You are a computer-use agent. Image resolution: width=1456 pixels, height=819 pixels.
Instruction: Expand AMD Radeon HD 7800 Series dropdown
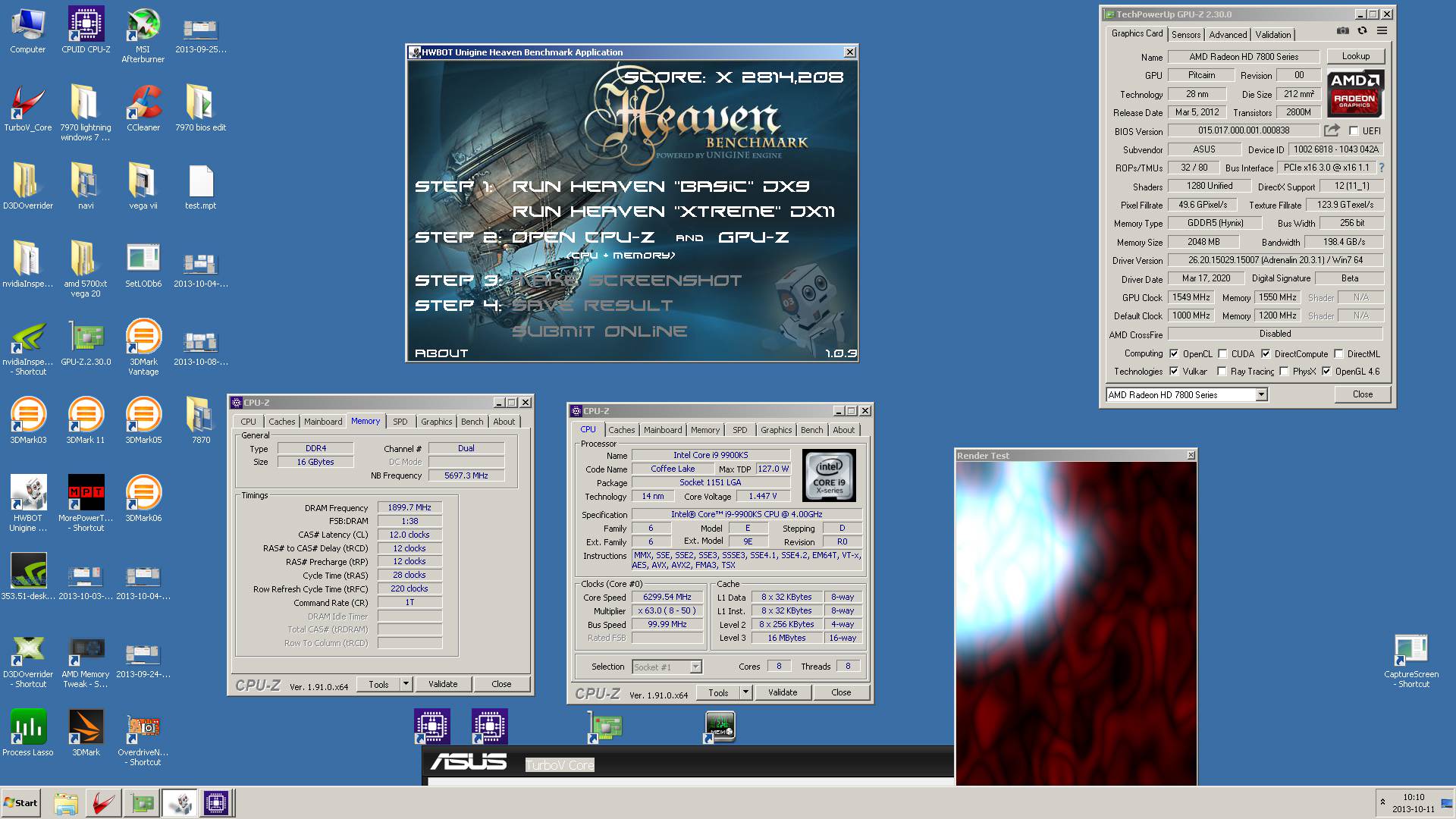click(1261, 394)
